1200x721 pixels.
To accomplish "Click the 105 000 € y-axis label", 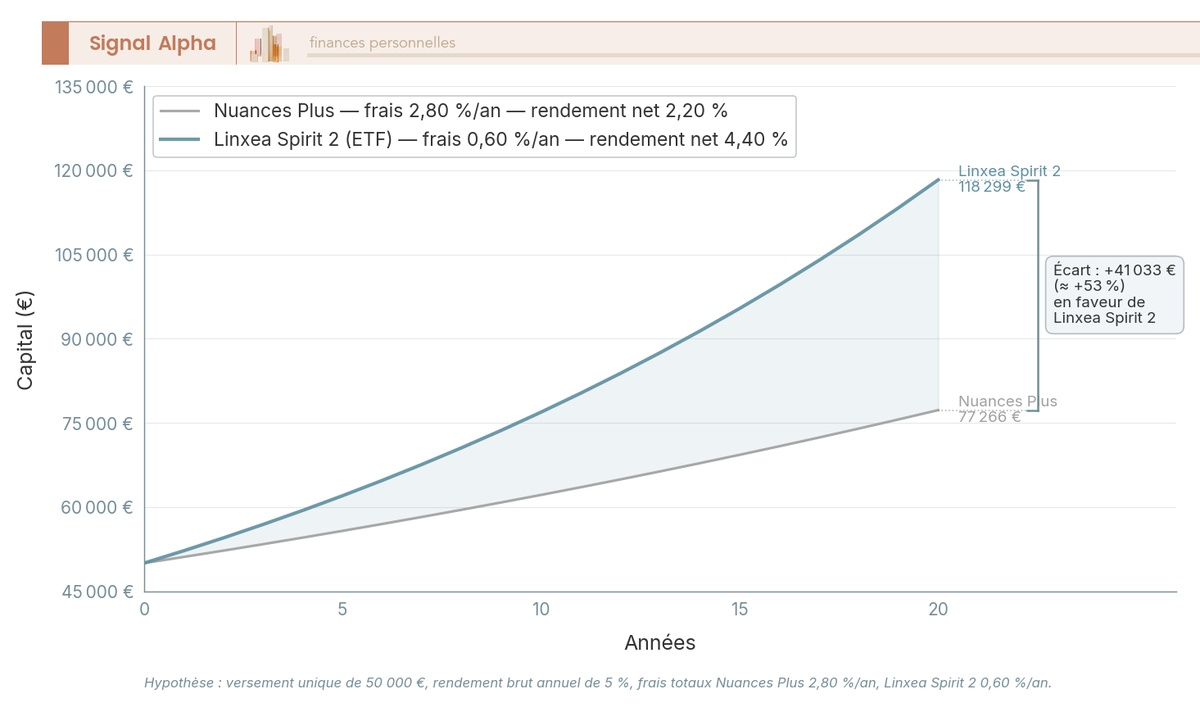I will coord(93,255).
